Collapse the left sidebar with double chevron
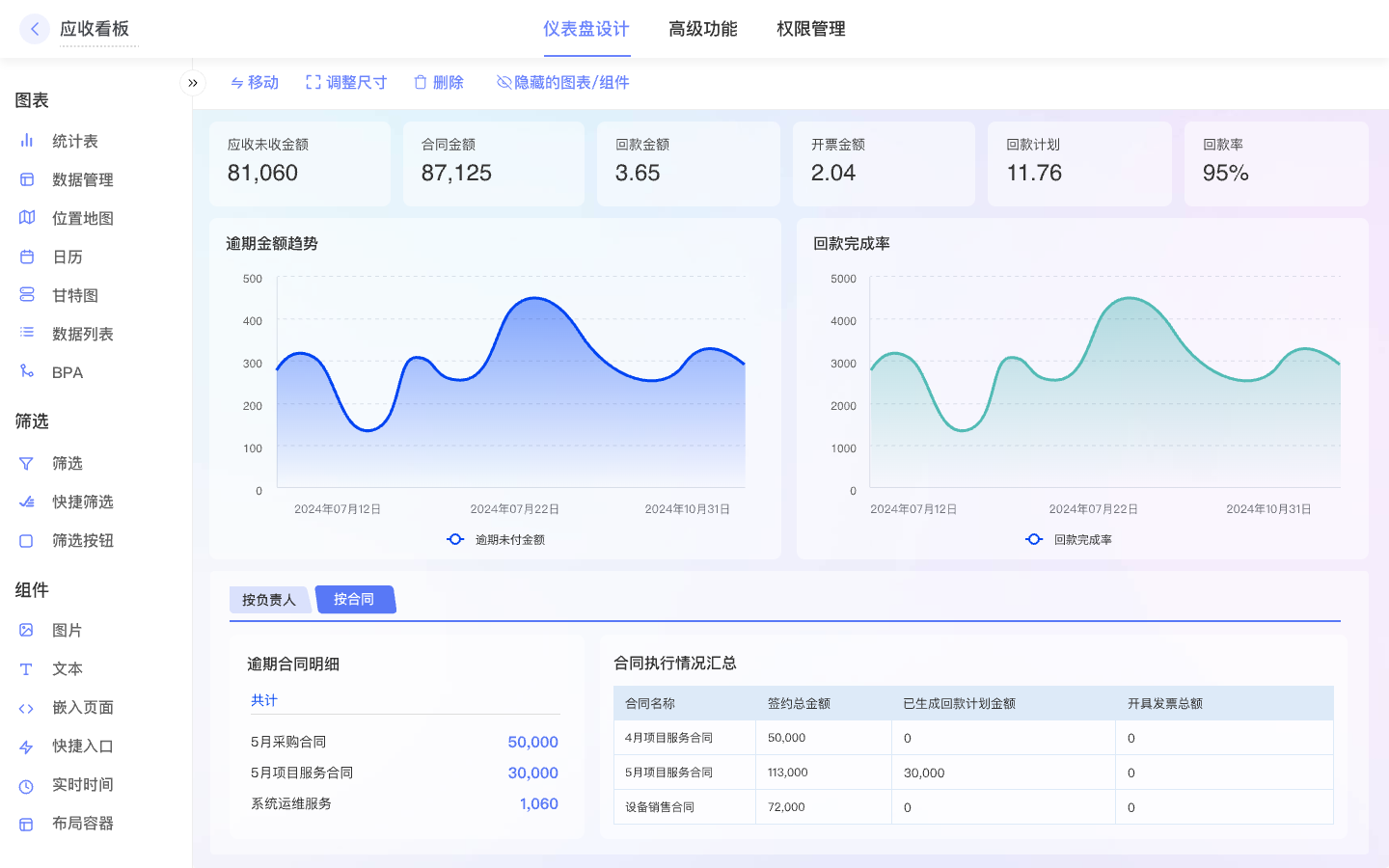Viewport: 1389px width, 868px height. 193,83
